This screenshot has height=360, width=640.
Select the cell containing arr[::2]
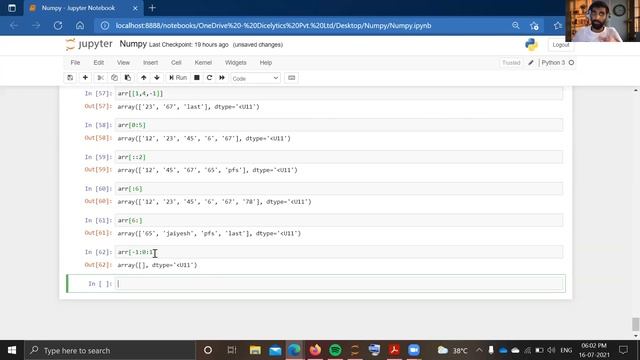click(x=339, y=157)
